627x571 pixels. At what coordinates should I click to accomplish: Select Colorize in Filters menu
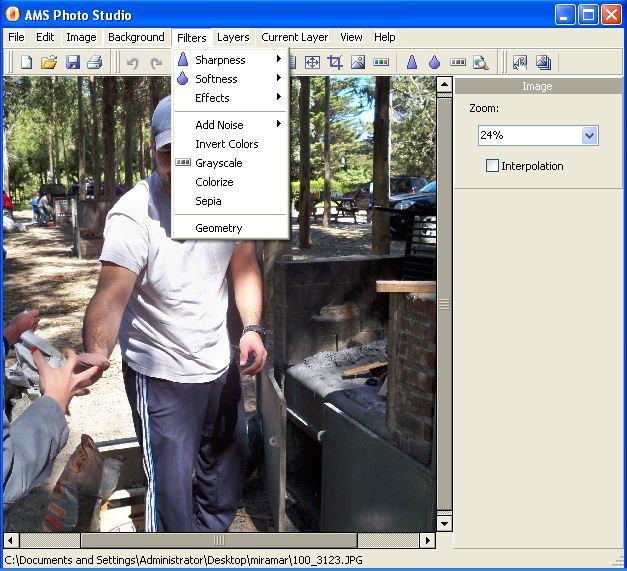click(232, 182)
